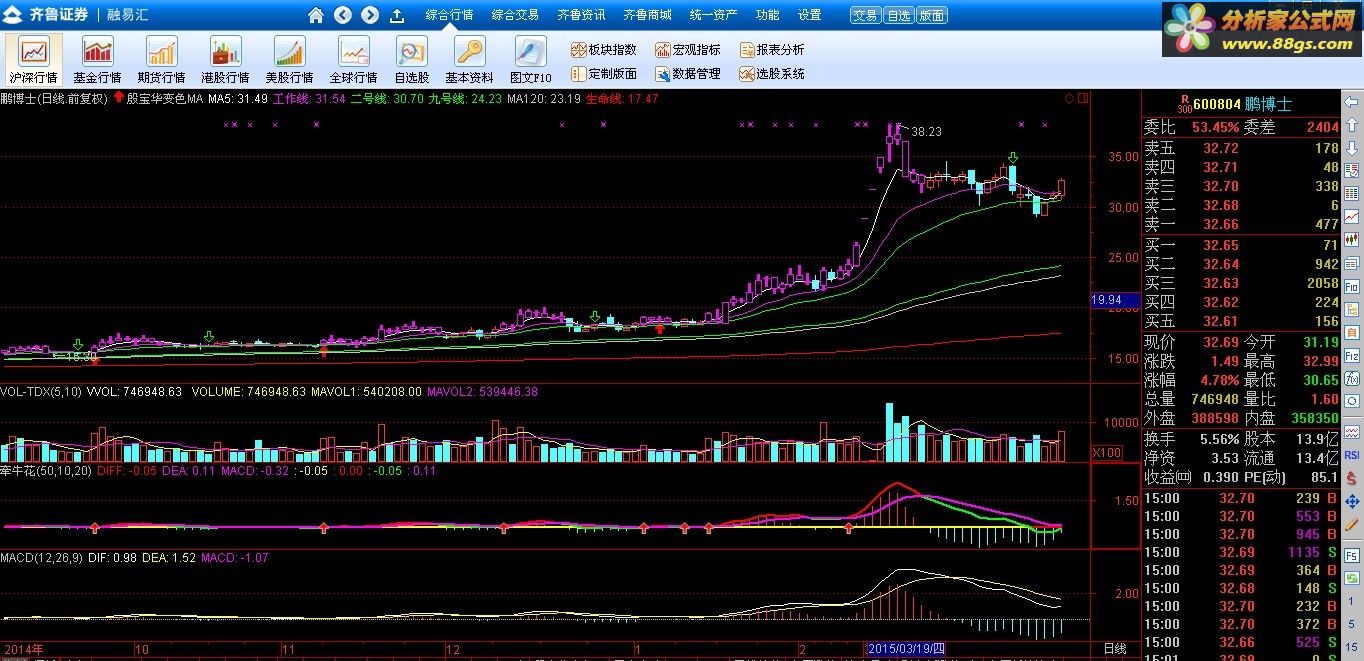The image size is (1364, 661).
Task: Open the 美股行情 US stock quotes
Action: point(289,59)
